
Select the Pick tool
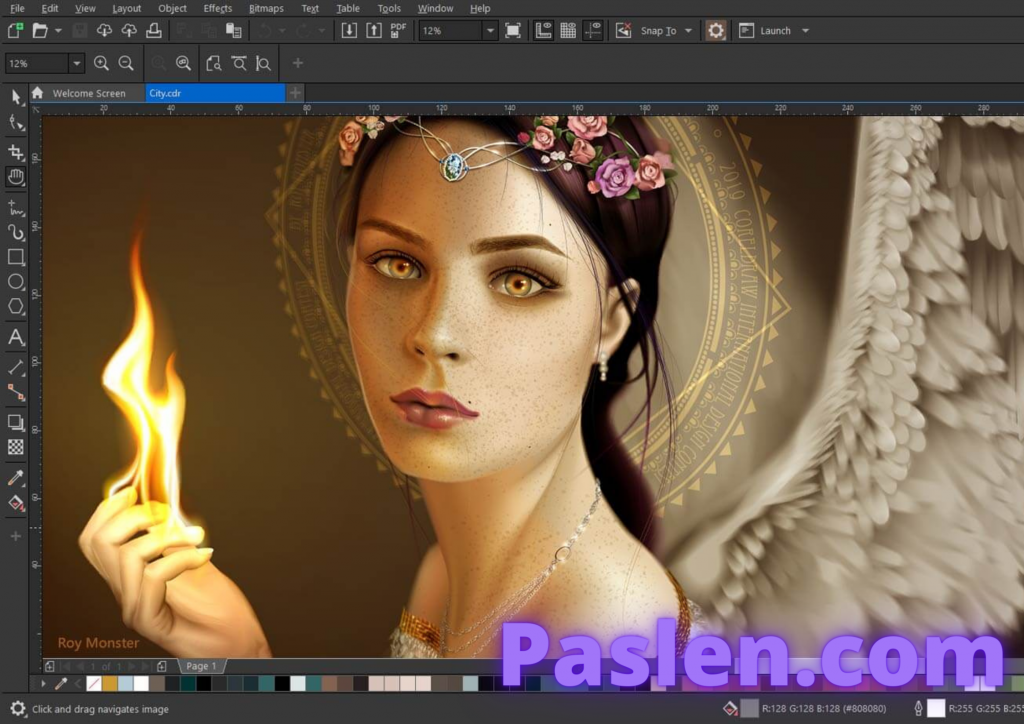click(x=16, y=97)
